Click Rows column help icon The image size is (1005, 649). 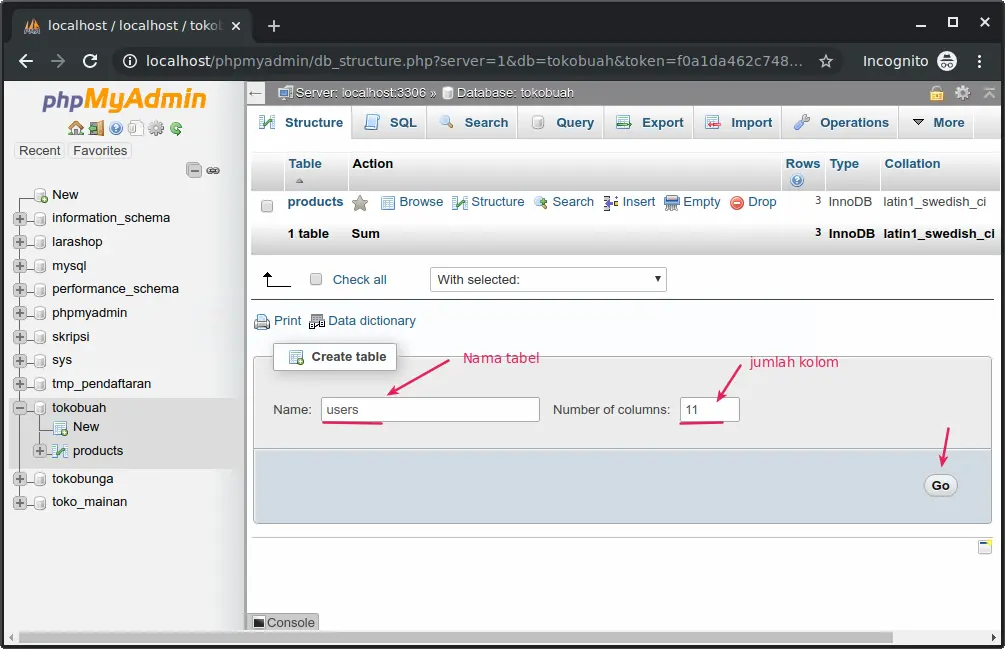pyautogui.click(x=797, y=181)
